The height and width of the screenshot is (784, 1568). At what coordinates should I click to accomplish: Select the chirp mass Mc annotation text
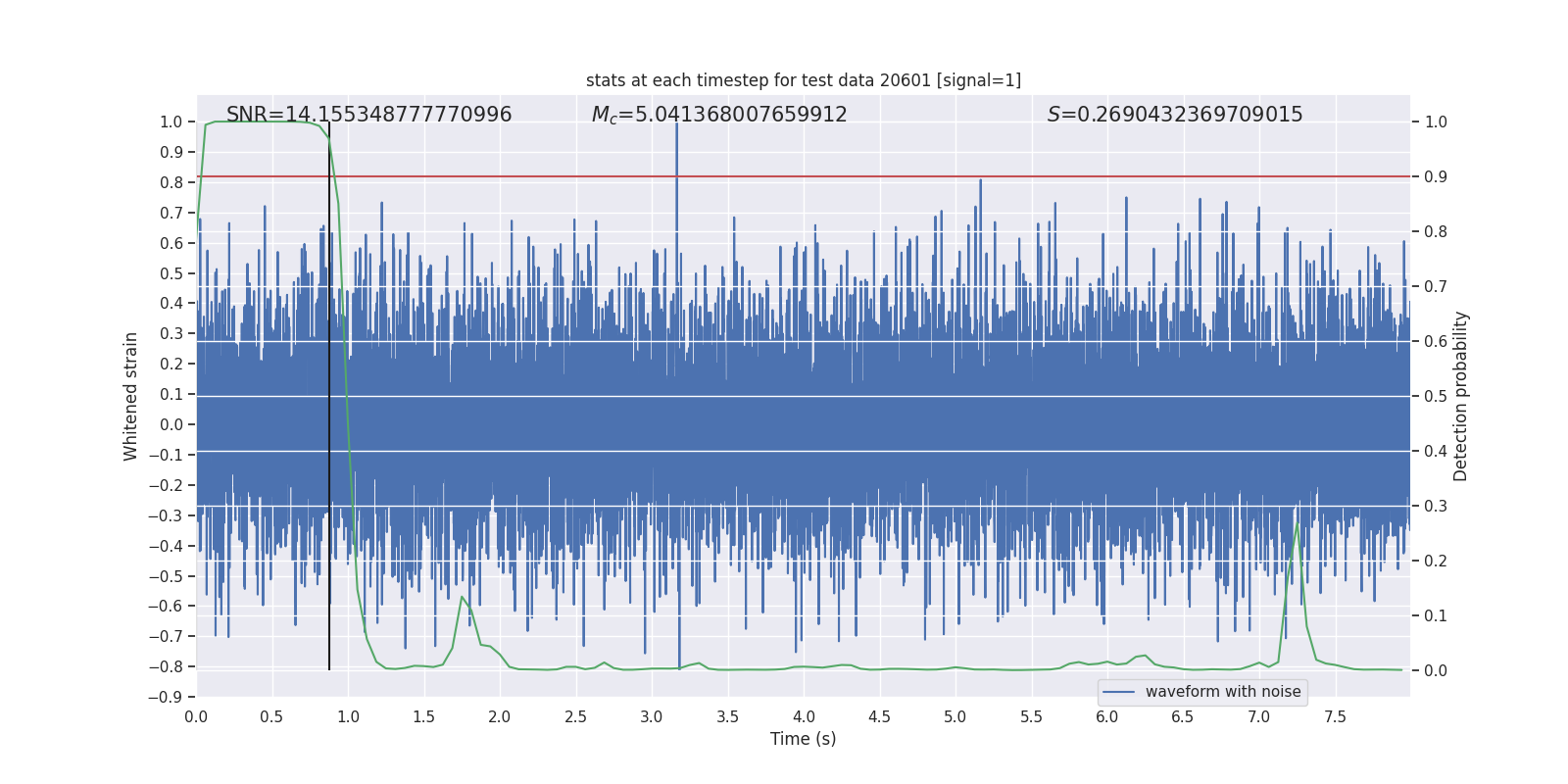[x=718, y=115]
